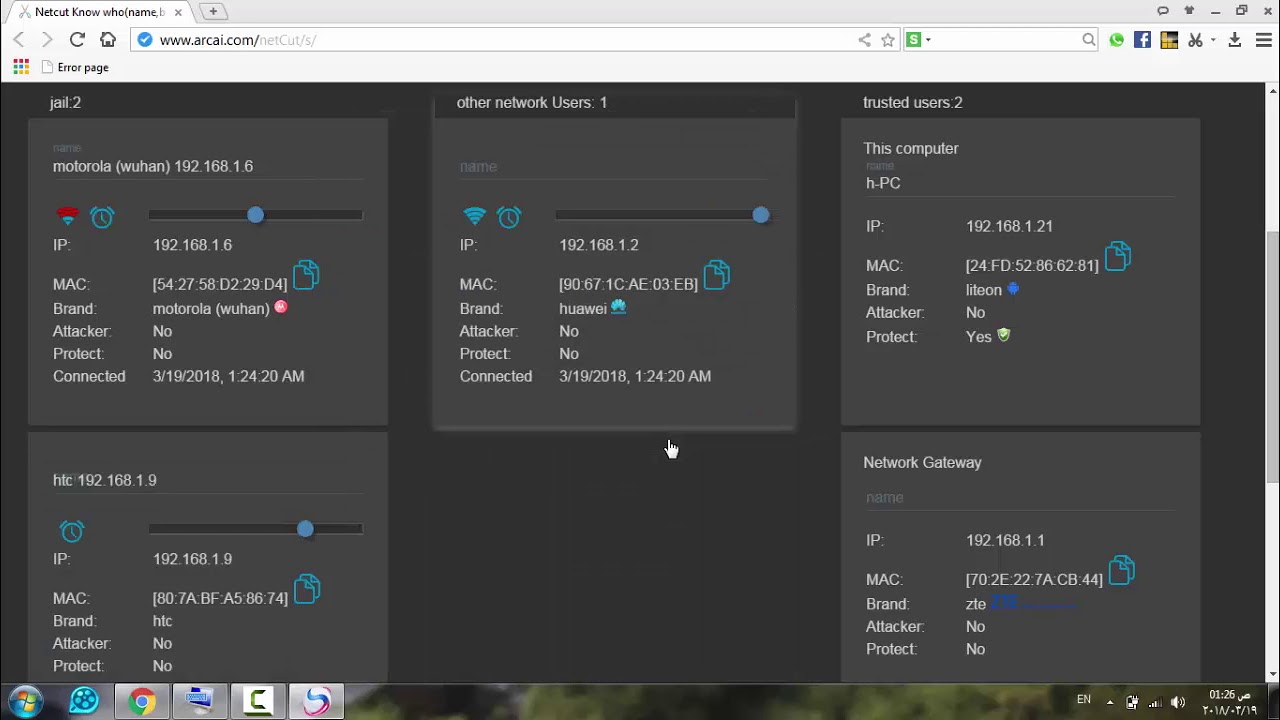
Task: Open search engine dropdown arrow
Action: tap(928, 40)
